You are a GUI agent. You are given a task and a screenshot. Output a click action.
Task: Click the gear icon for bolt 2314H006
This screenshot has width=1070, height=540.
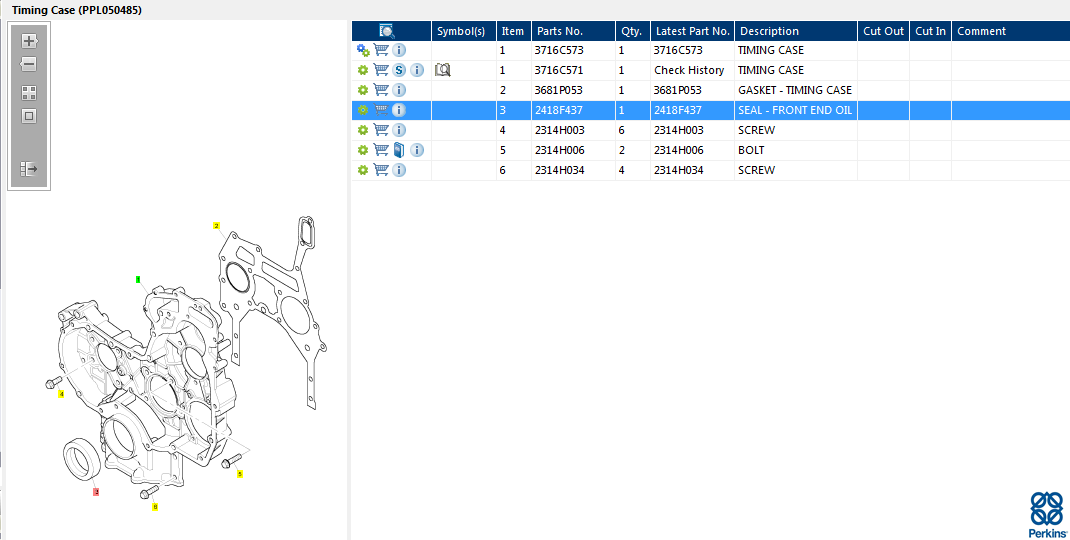click(x=363, y=150)
